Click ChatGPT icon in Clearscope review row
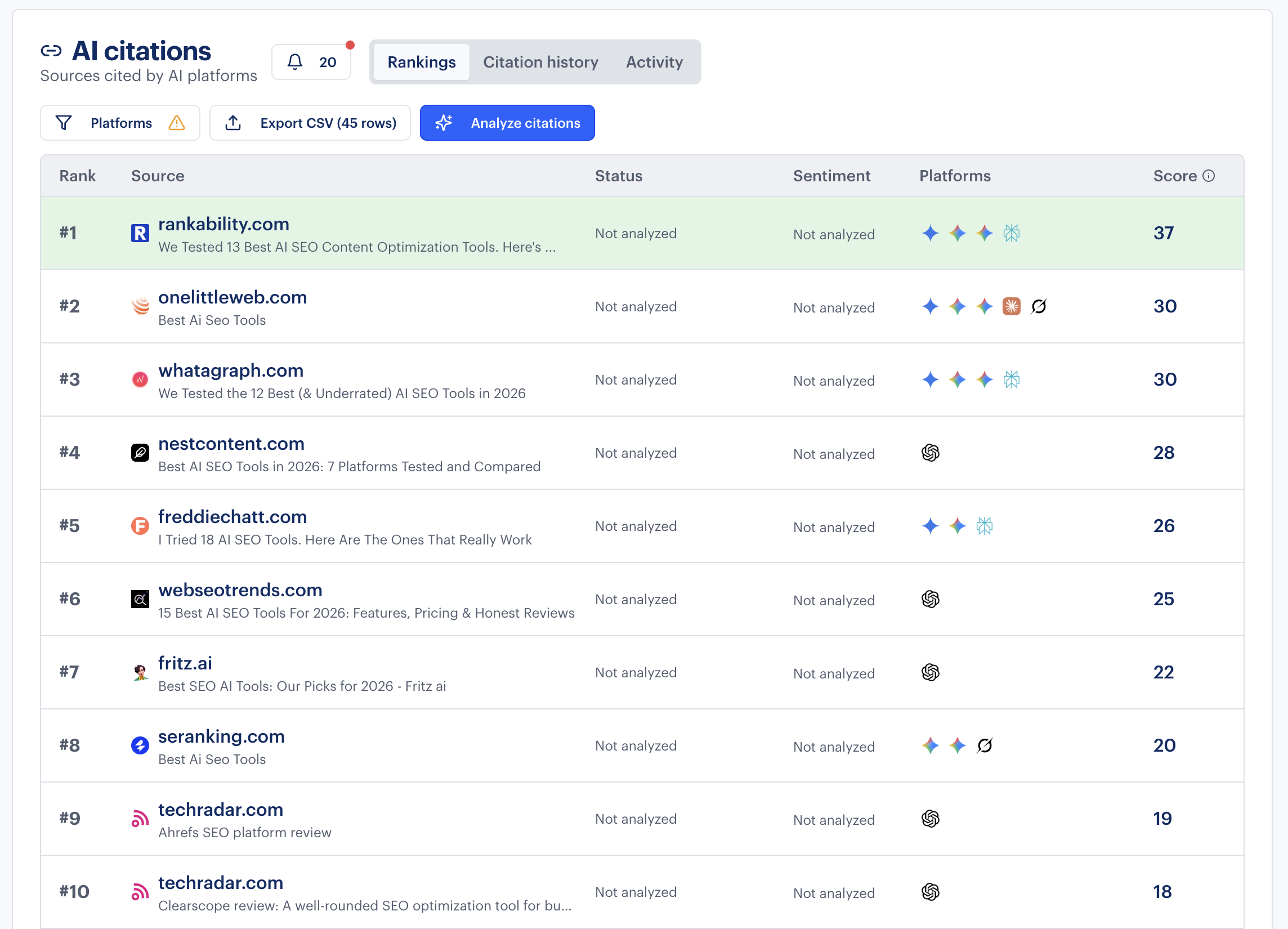1288x929 pixels. coord(930,891)
